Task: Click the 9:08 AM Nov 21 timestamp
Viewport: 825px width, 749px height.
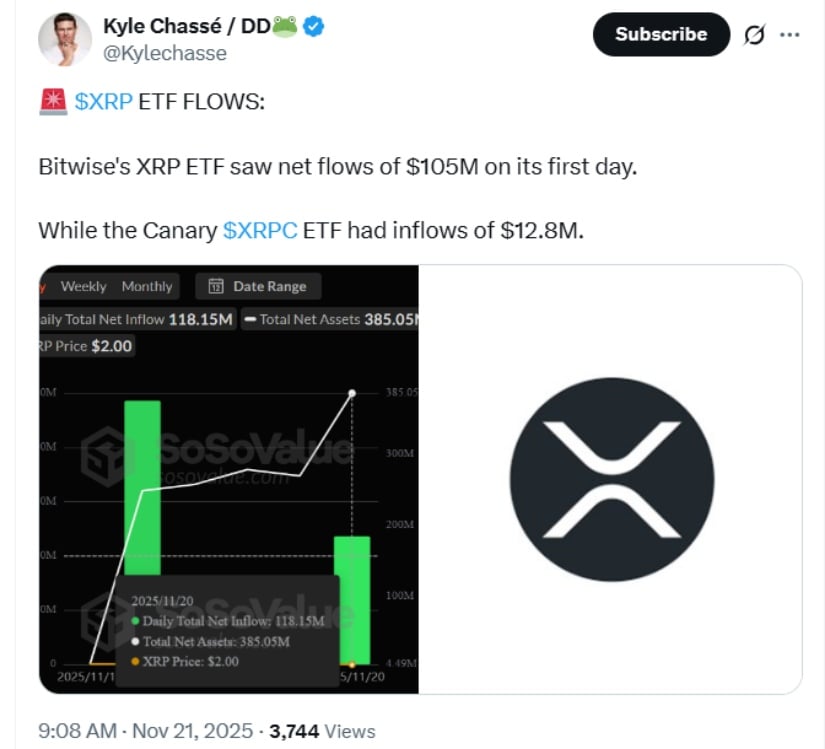Action: click(x=146, y=731)
